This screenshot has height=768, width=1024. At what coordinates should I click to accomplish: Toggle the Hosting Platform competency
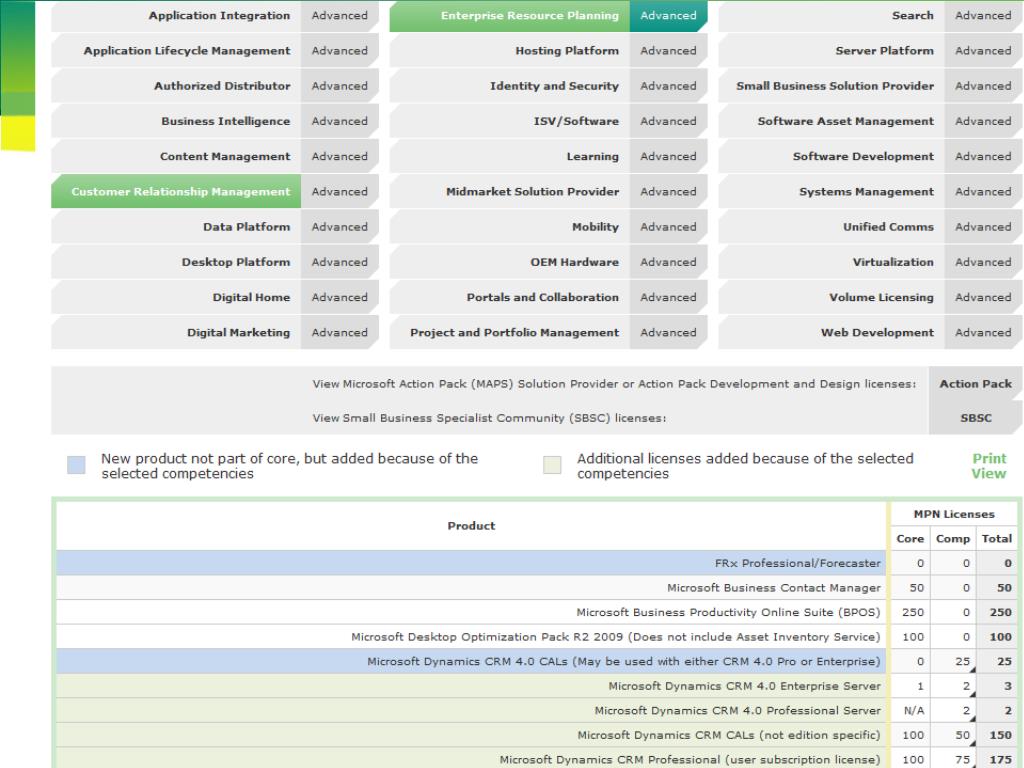[x=510, y=51]
